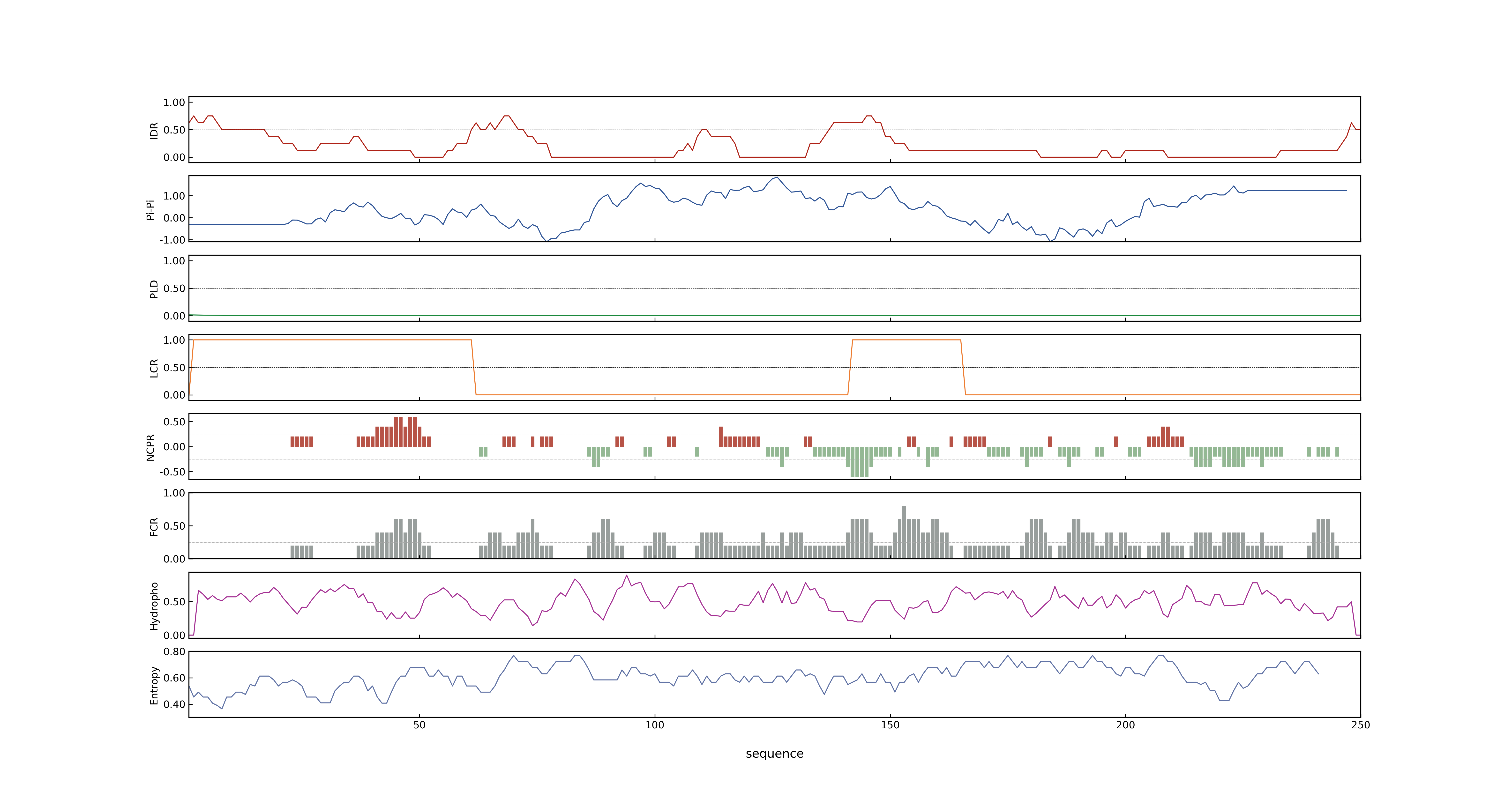Screen dimensions: 1512x806
Task: Click the flat Pi-Pi line segment after residue 225
Action: coord(1297,191)
